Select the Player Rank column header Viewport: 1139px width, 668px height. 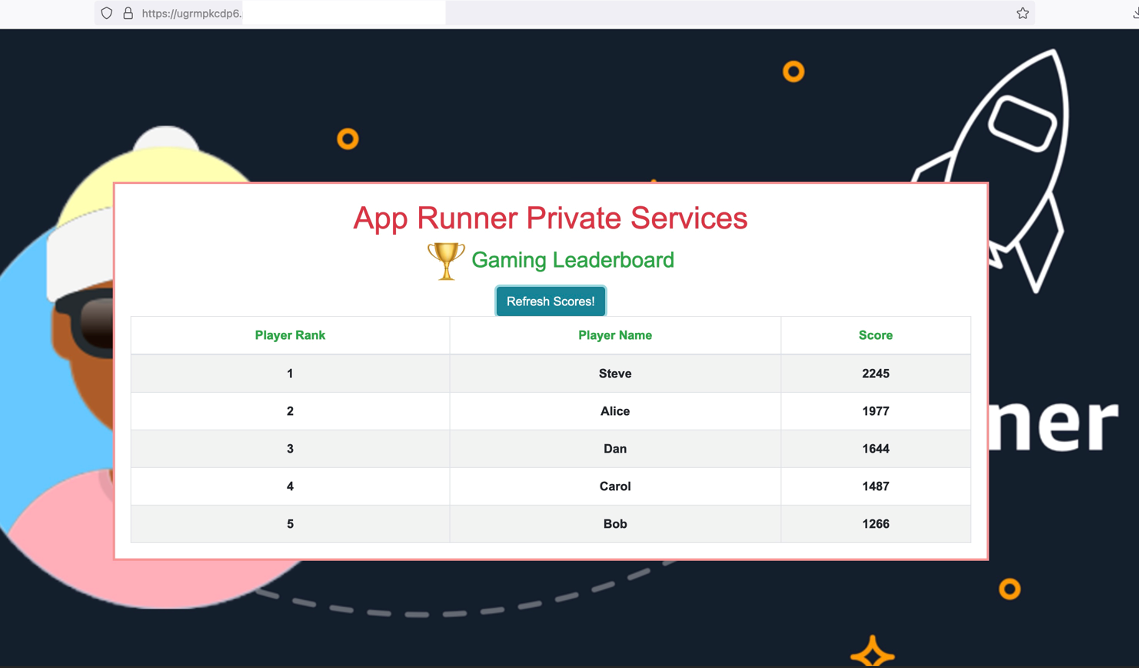tap(290, 335)
